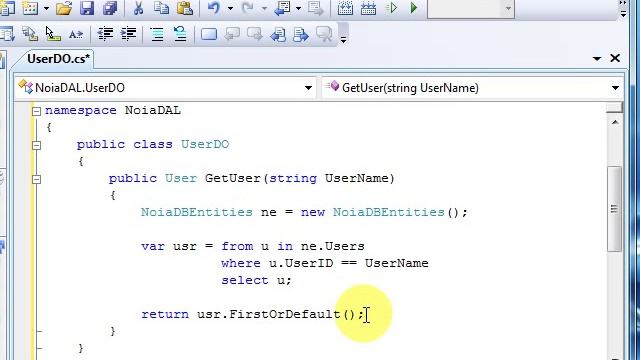Click the Increase Indent icon

click(128, 34)
